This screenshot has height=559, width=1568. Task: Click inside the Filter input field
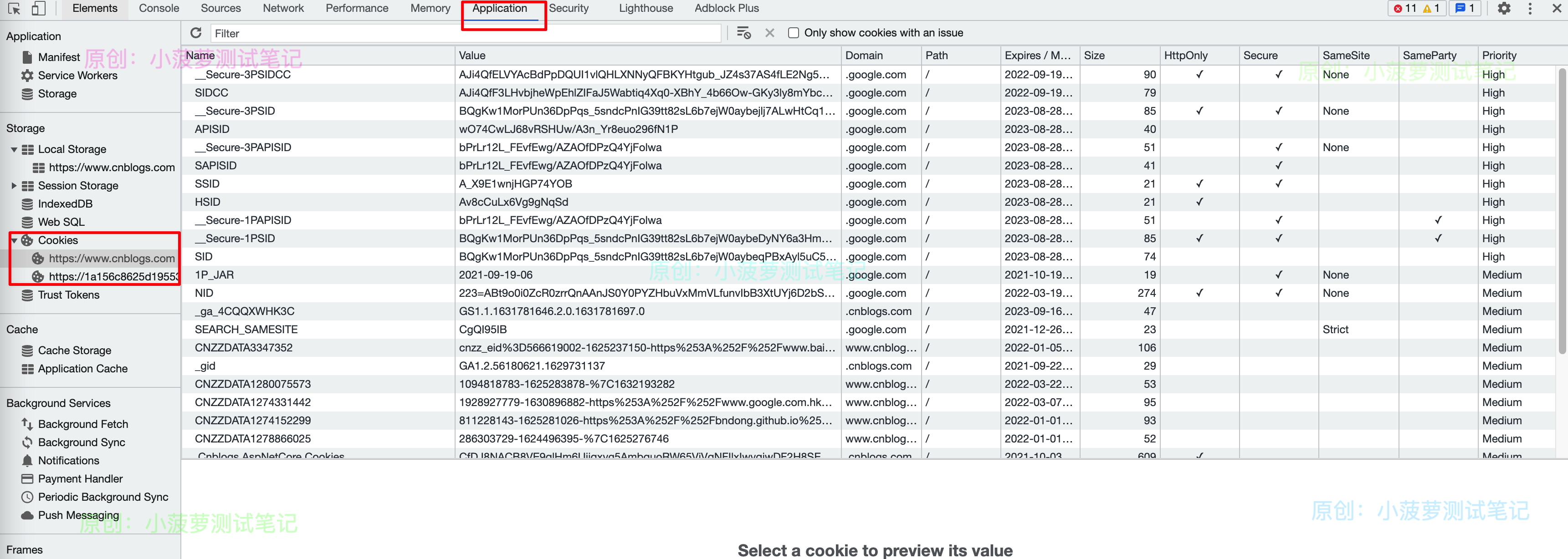(426, 33)
